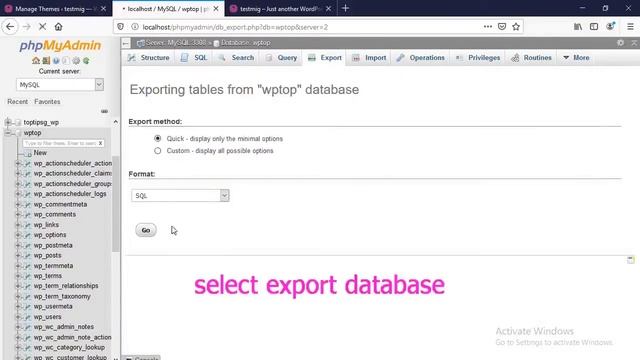Click the link/unlink navigation panel icon
The width and height of the screenshot is (640, 360).
tap(104, 111)
